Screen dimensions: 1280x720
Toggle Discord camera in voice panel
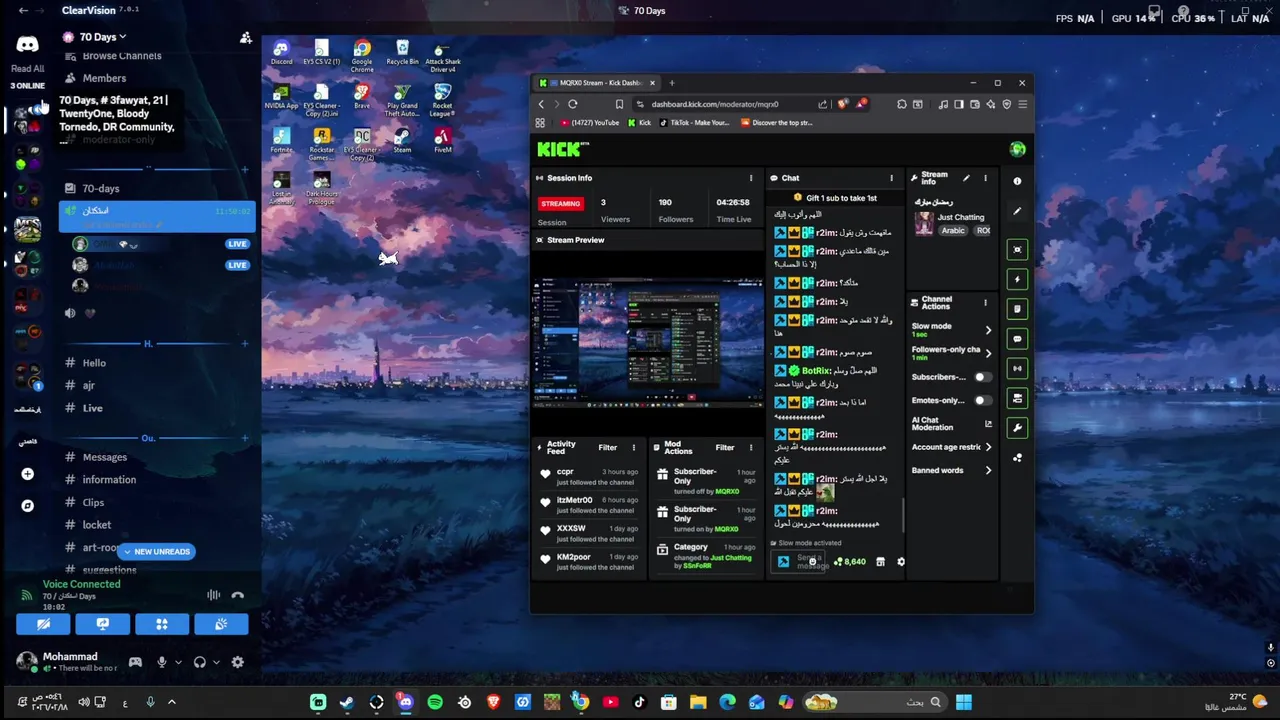[43, 624]
